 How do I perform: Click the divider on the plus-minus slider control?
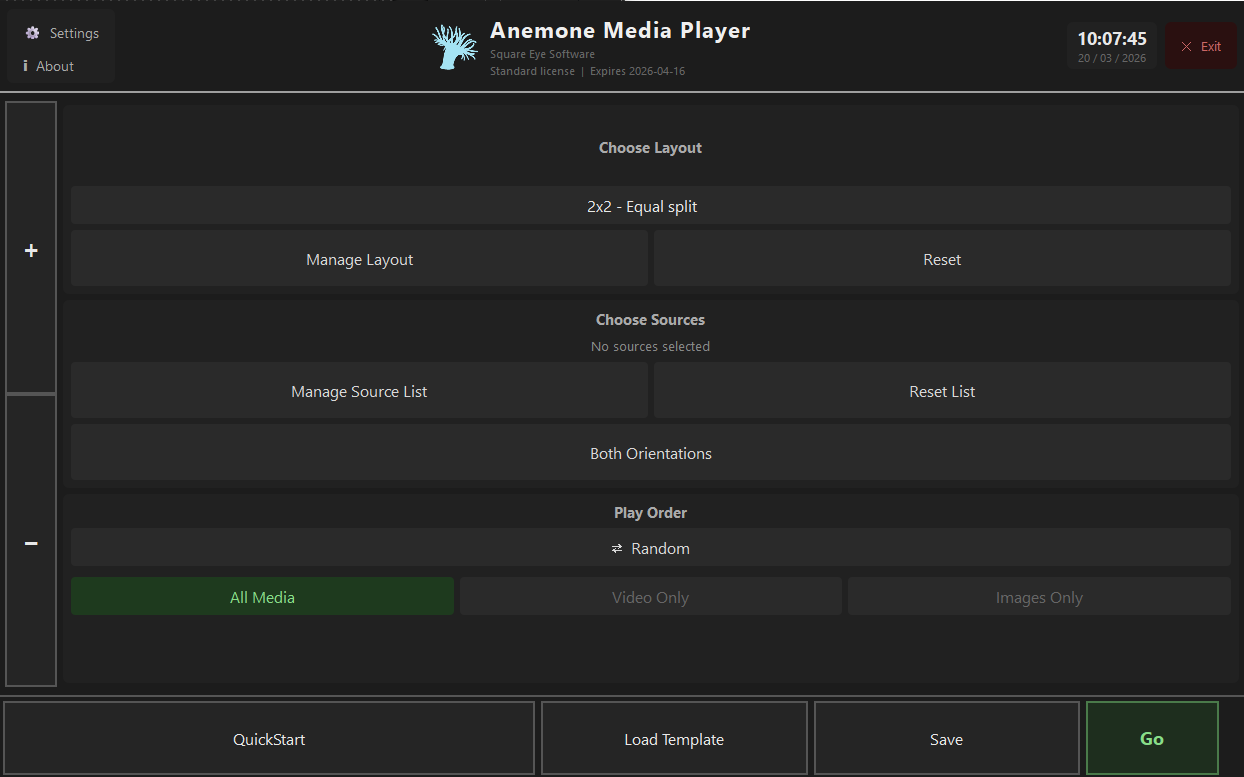[x=31, y=394]
